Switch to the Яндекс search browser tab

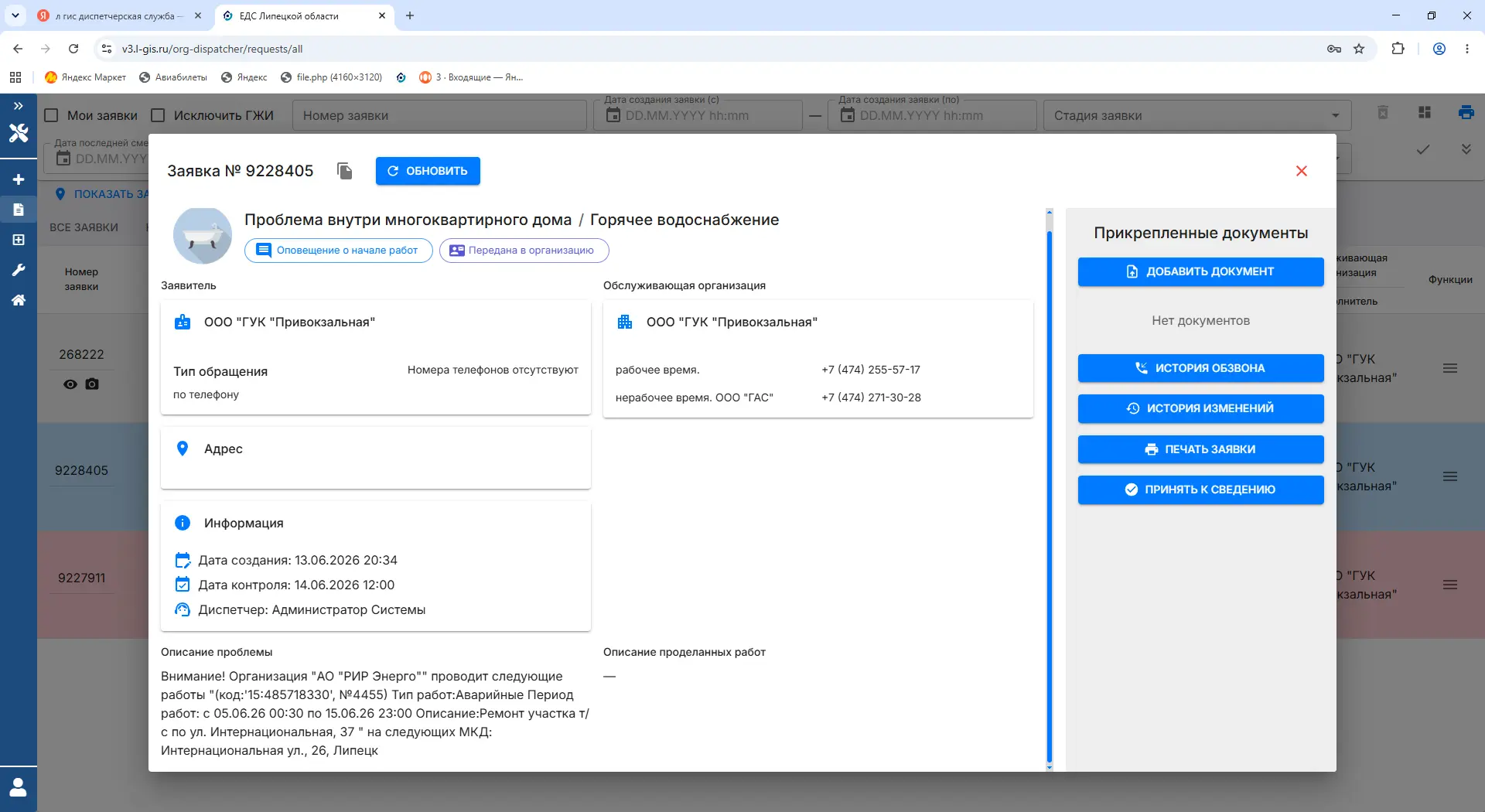tap(120, 15)
